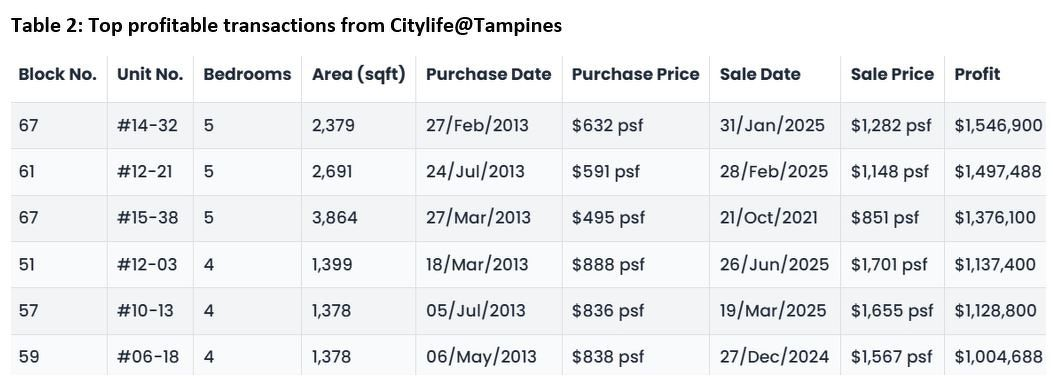The height and width of the screenshot is (379, 1053).
Task: Click the $1,004,688 profit cell
Action: pyautogui.click(x=998, y=357)
